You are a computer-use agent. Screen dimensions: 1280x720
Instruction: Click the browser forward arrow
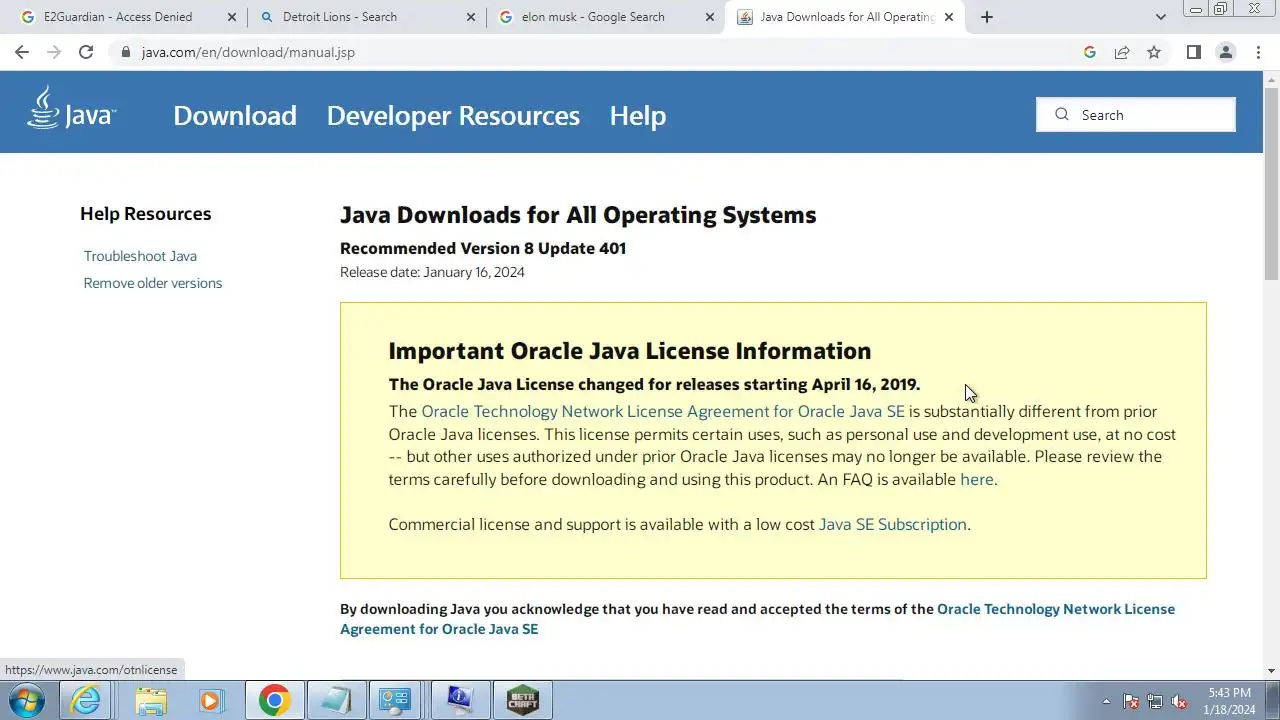[54, 52]
